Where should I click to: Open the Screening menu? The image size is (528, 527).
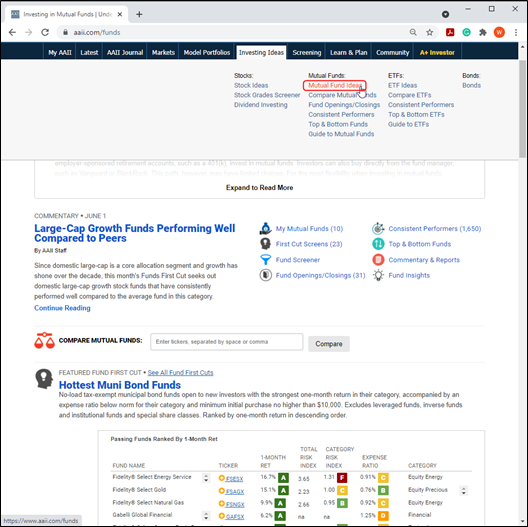tap(307, 53)
